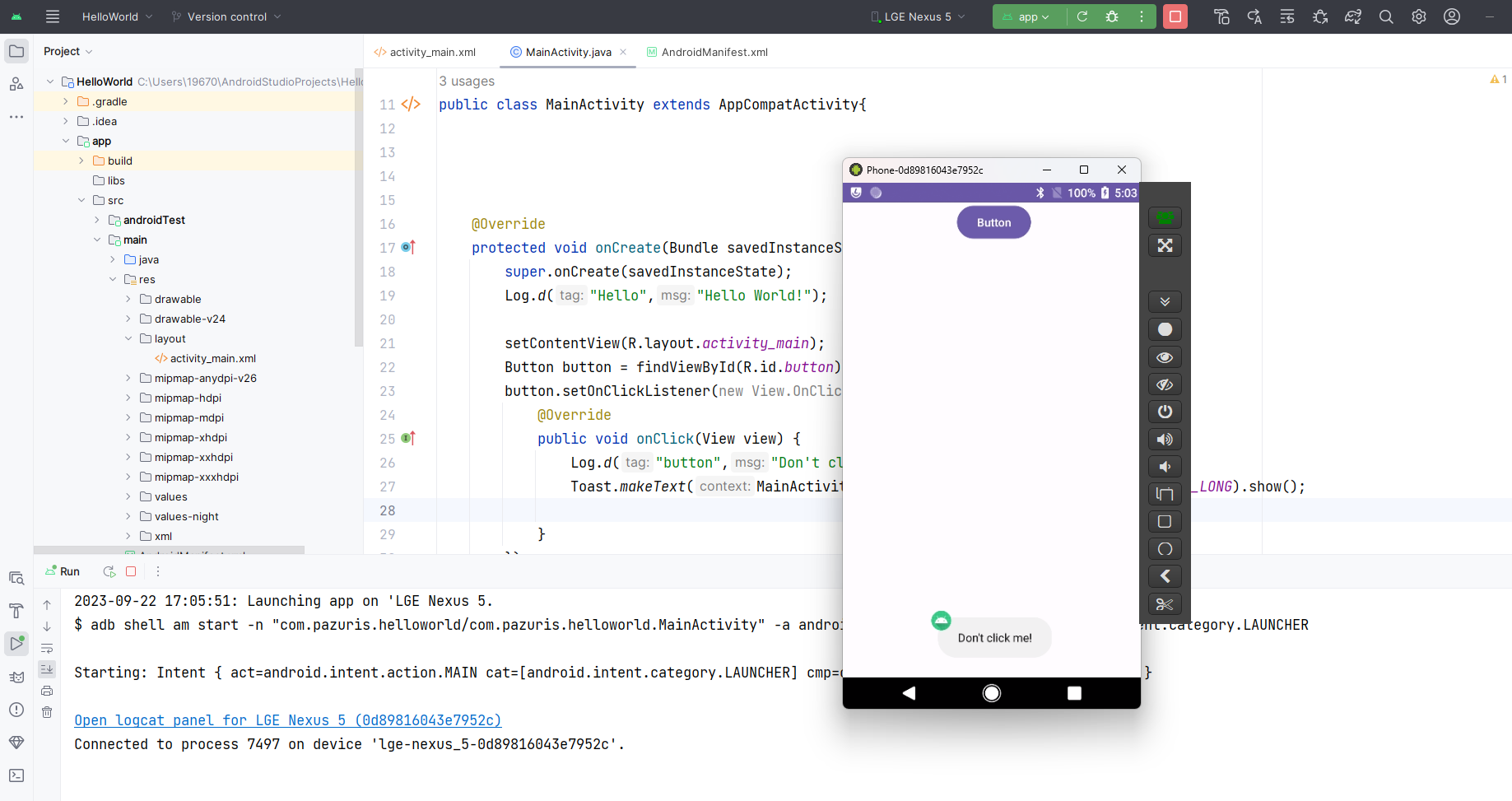Turn screen on with eye icon
The width and height of the screenshot is (1512, 801).
pyautogui.click(x=1165, y=357)
